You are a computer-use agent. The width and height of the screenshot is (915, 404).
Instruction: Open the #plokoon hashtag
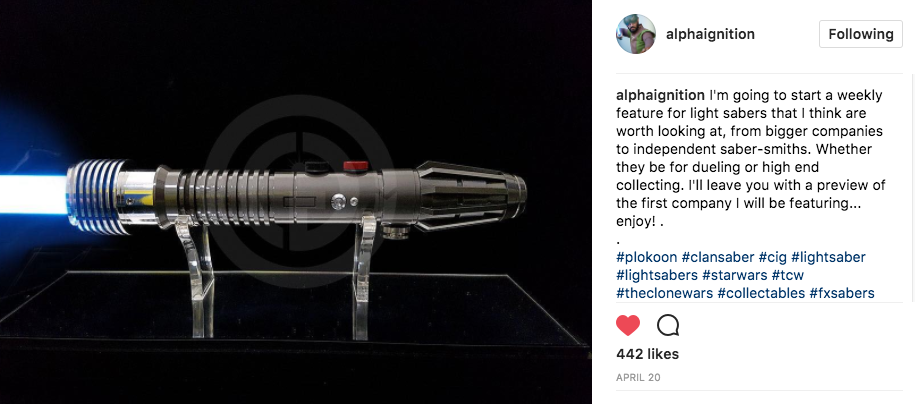tap(647, 257)
